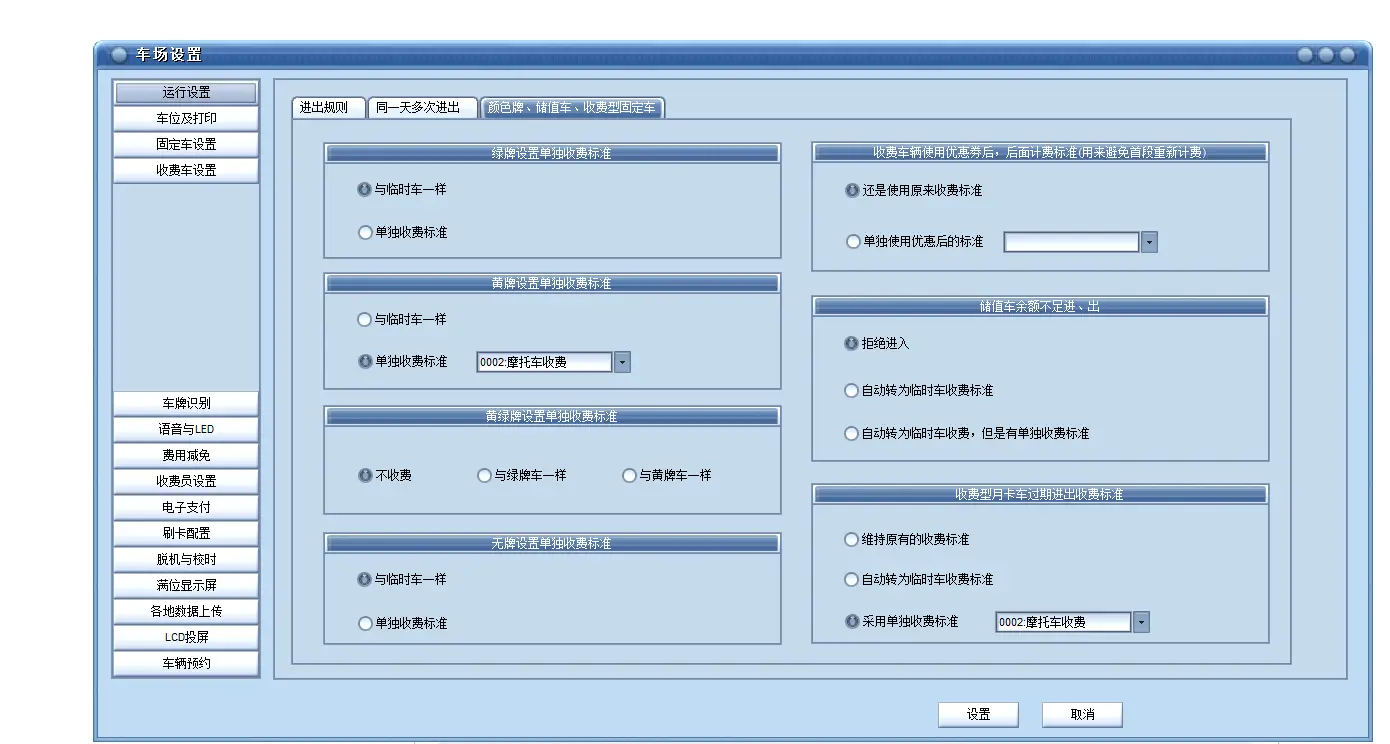The height and width of the screenshot is (744, 1390).
Task: Click the empty 优惠后的标准 combo field
Action: click(1071, 242)
